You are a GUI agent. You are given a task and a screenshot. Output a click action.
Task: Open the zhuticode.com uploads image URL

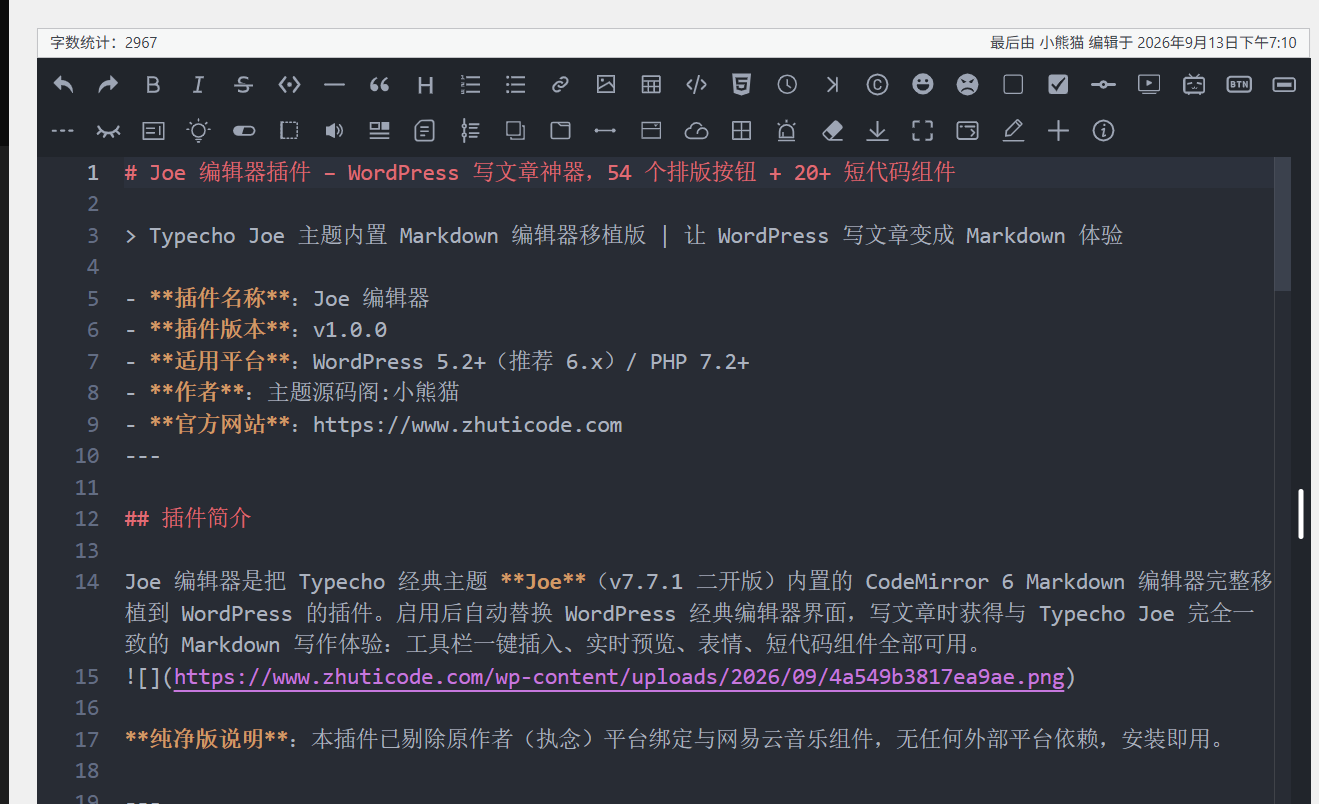point(619,677)
